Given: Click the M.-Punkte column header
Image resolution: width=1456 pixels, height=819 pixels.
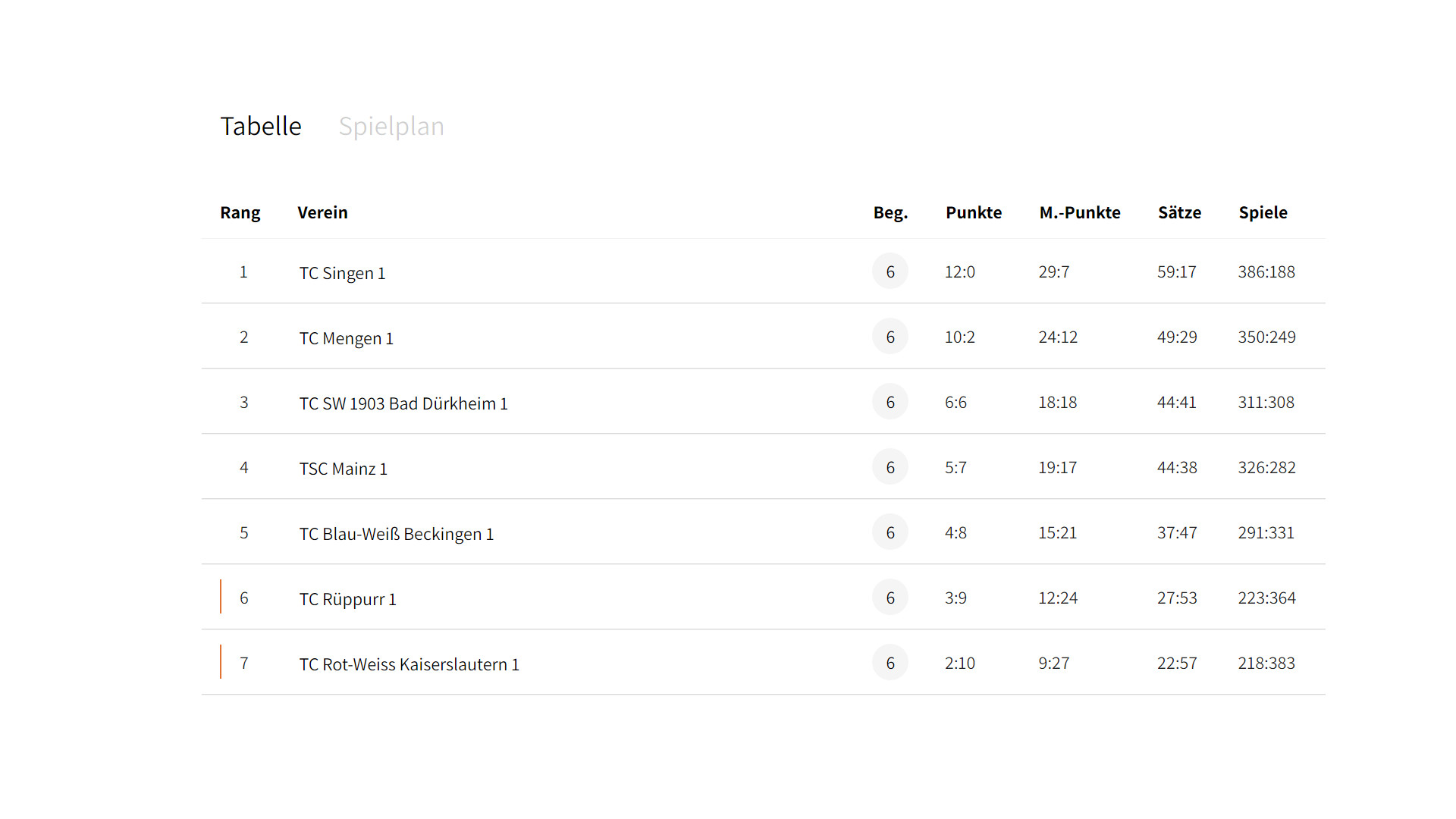Looking at the screenshot, I should pos(1080,212).
